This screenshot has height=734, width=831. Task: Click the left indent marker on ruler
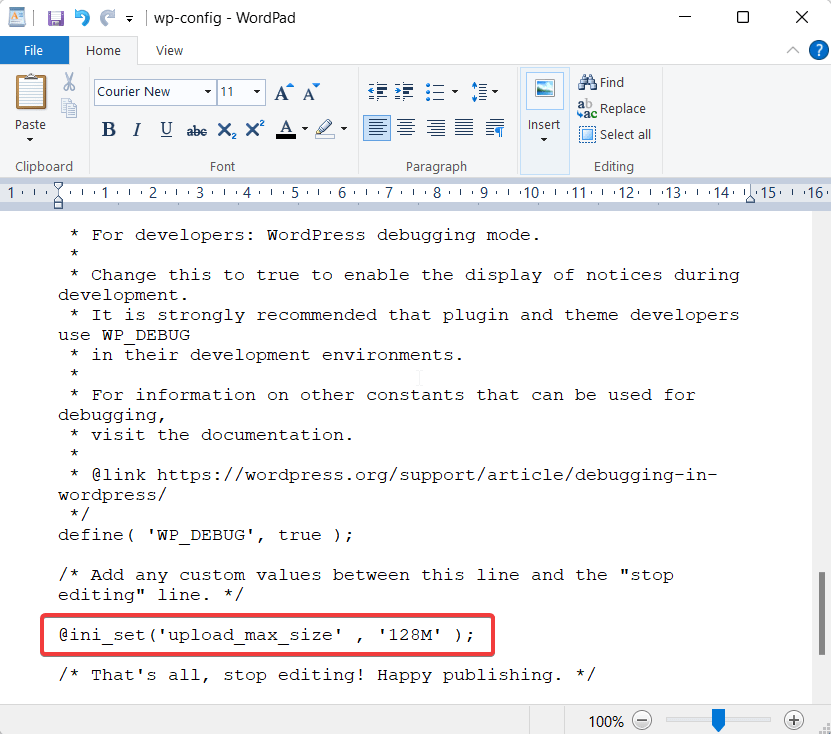58,195
